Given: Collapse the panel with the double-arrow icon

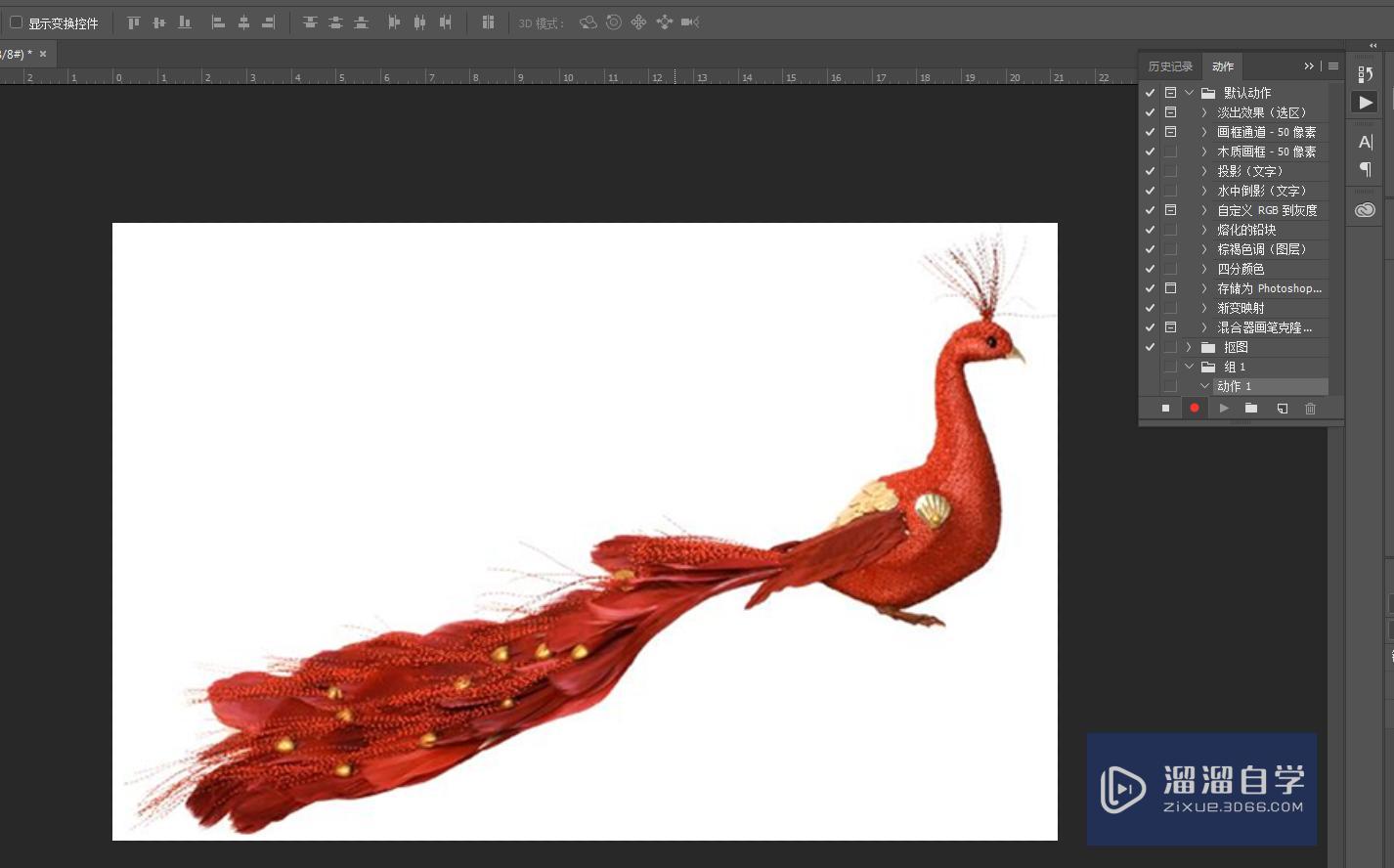Looking at the screenshot, I should pos(1309,66).
